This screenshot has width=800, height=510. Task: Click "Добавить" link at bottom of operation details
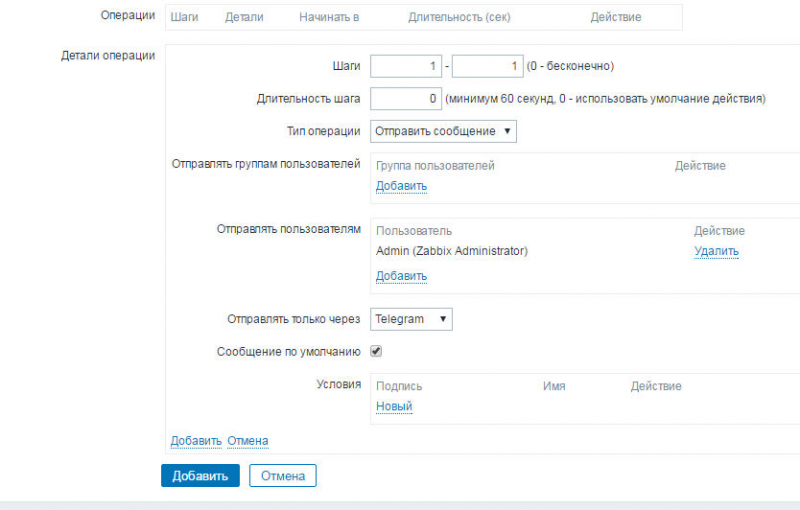click(196, 441)
